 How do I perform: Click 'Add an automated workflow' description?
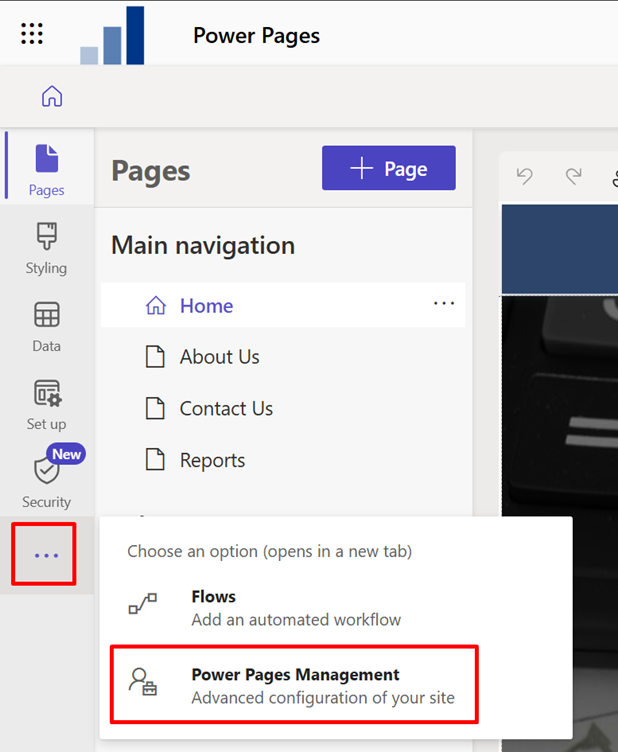296,620
